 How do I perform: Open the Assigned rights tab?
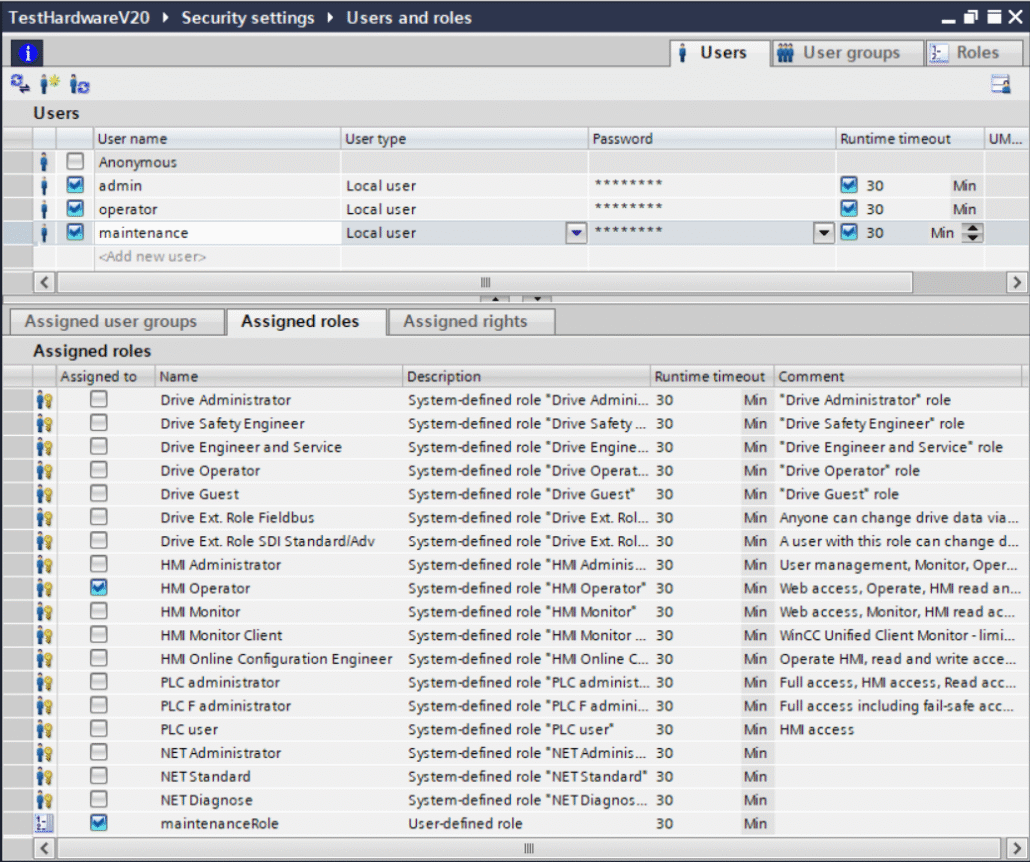pyautogui.click(x=465, y=322)
